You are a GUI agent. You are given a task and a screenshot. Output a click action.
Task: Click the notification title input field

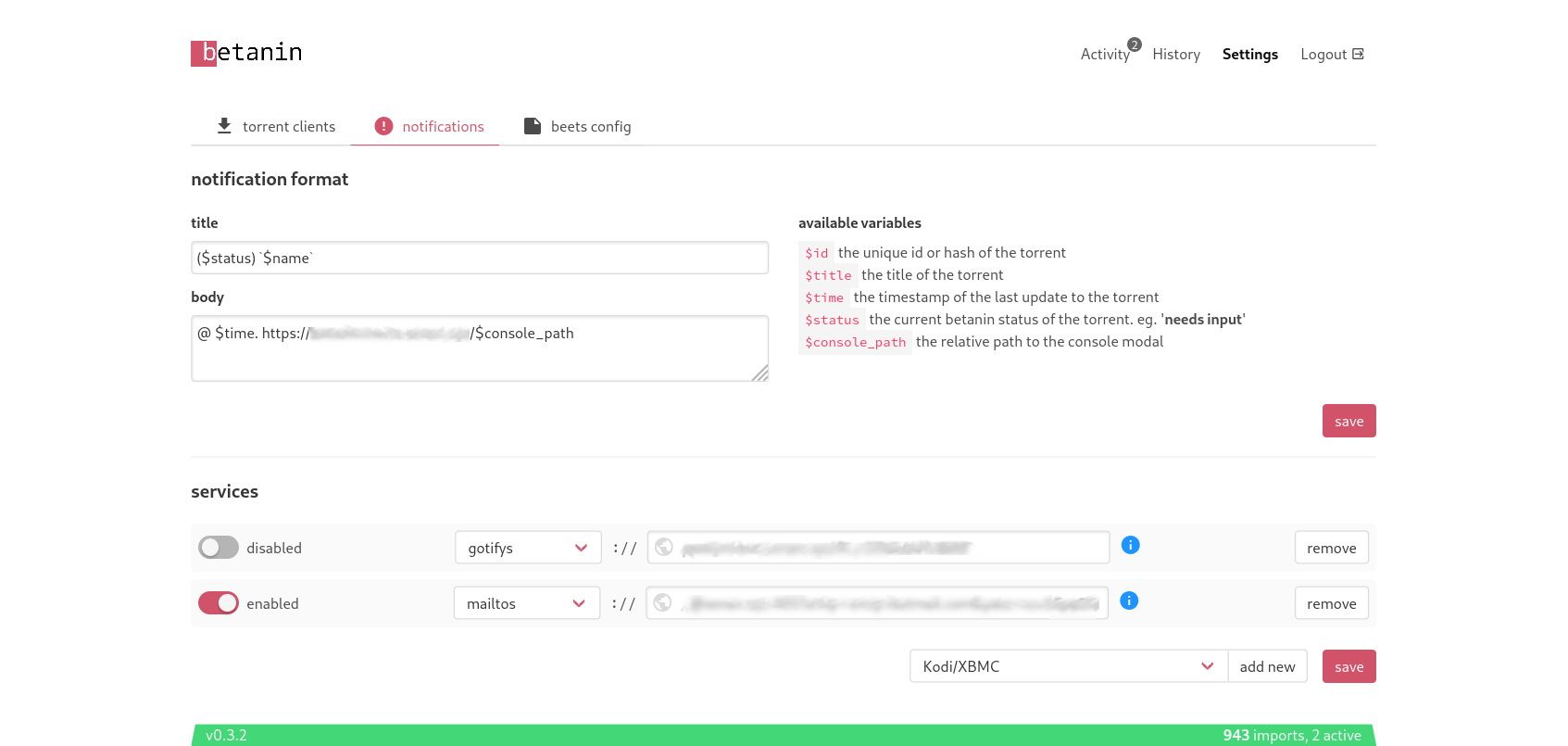[x=480, y=258]
